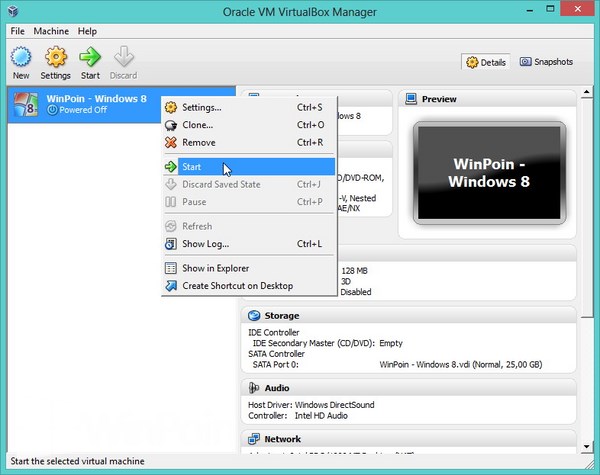Choose Show in Explorer menu entry
This screenshot has width=600, height=475.
point(249,268)
